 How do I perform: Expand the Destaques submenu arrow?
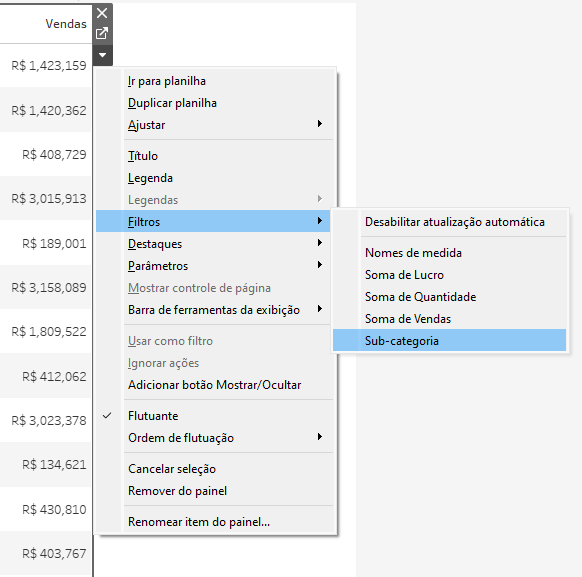click(320, 243)
